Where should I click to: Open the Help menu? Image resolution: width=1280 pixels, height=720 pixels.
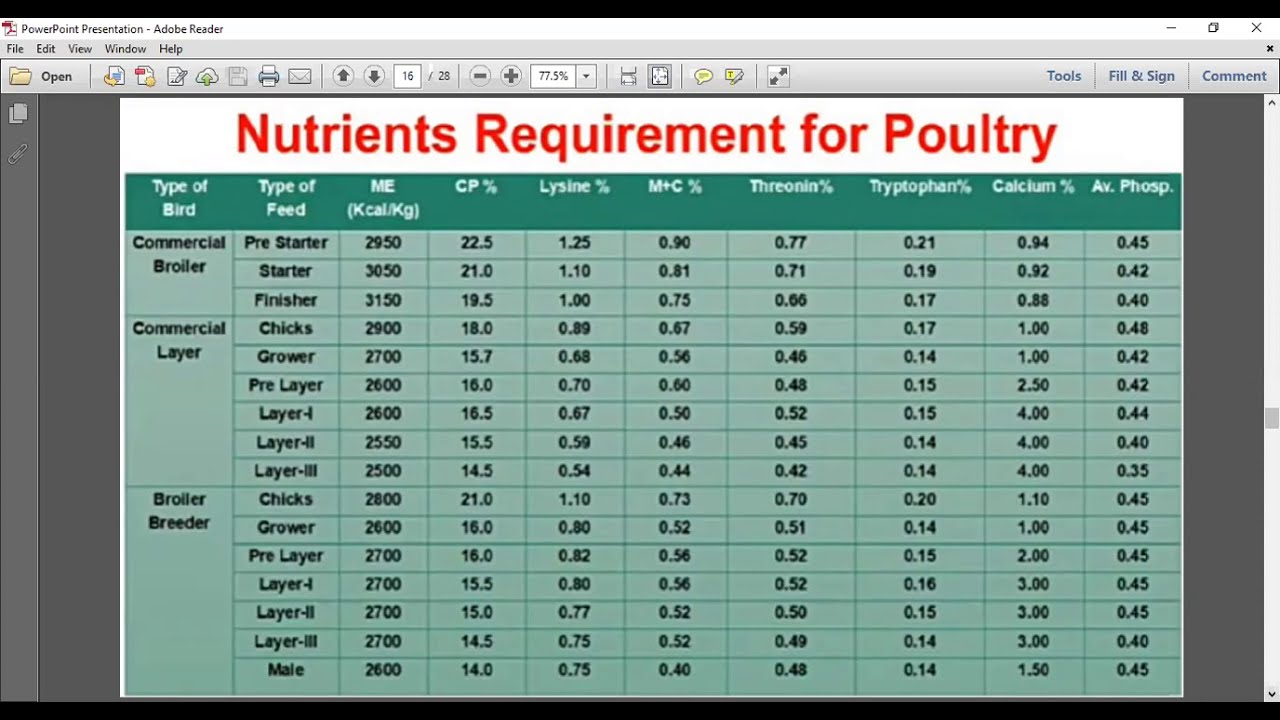point(171,49)
